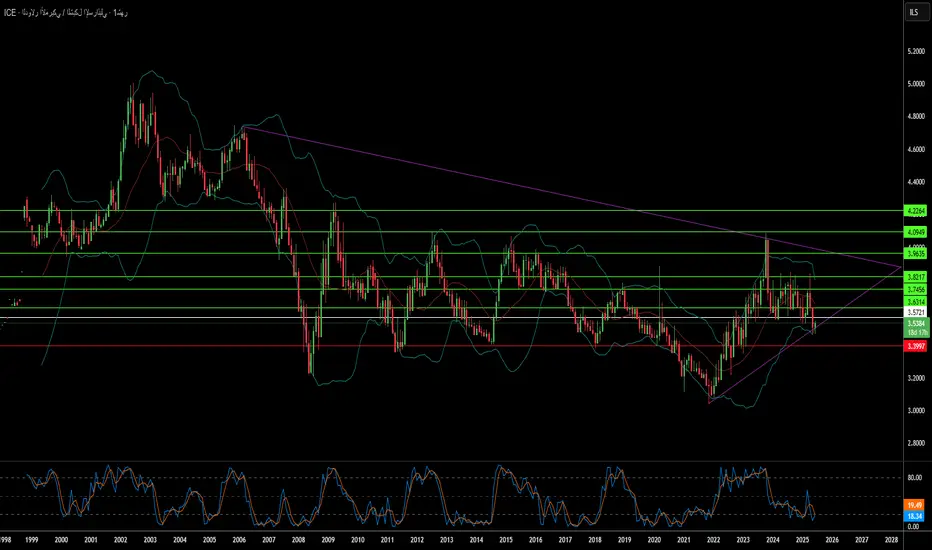Click the white 3.5721 price label

[x=915, y=312]
